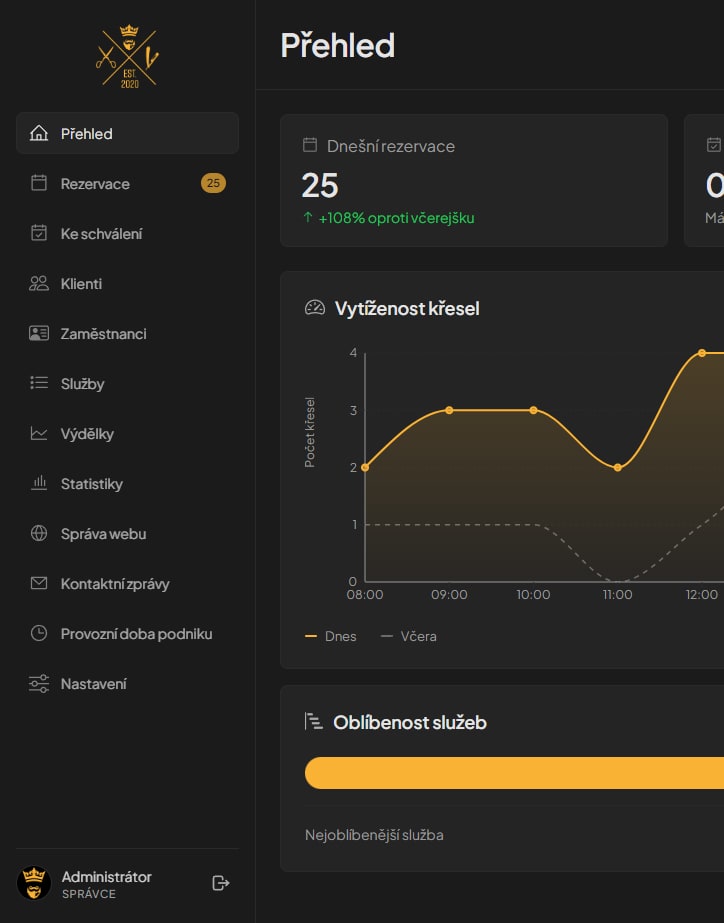This screenshot has height=923, width=724.
Task: Go to Ke schválení page
Action: [101, 234]
